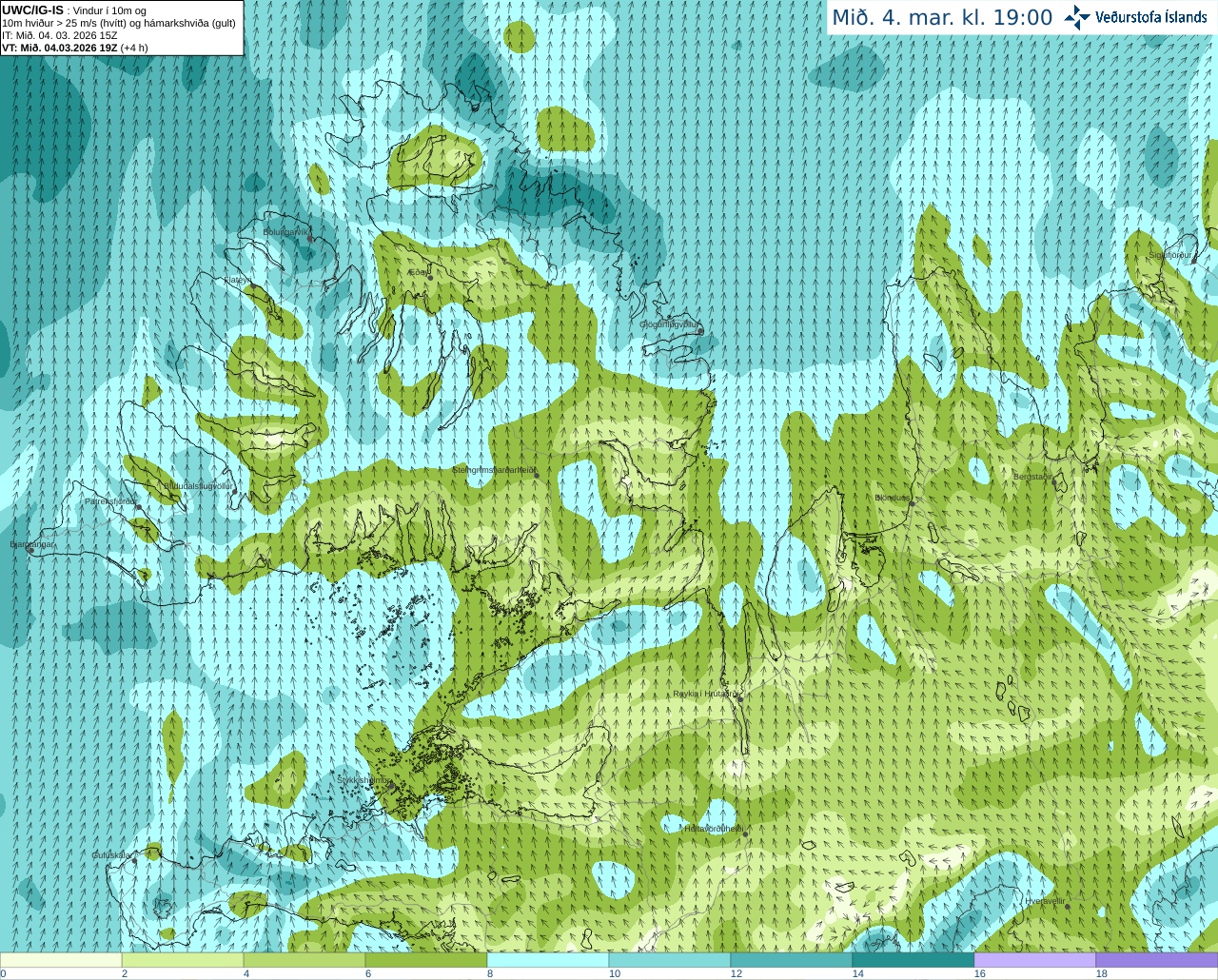Click the 4–6 m/s green legend swatch
The image size is (1218, 980).
[x=304, y=960]
